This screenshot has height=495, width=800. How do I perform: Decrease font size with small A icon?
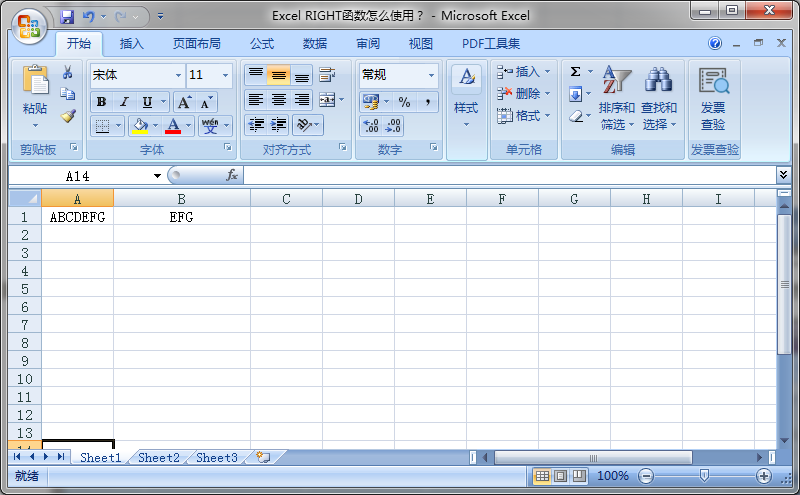pos(206,102)
